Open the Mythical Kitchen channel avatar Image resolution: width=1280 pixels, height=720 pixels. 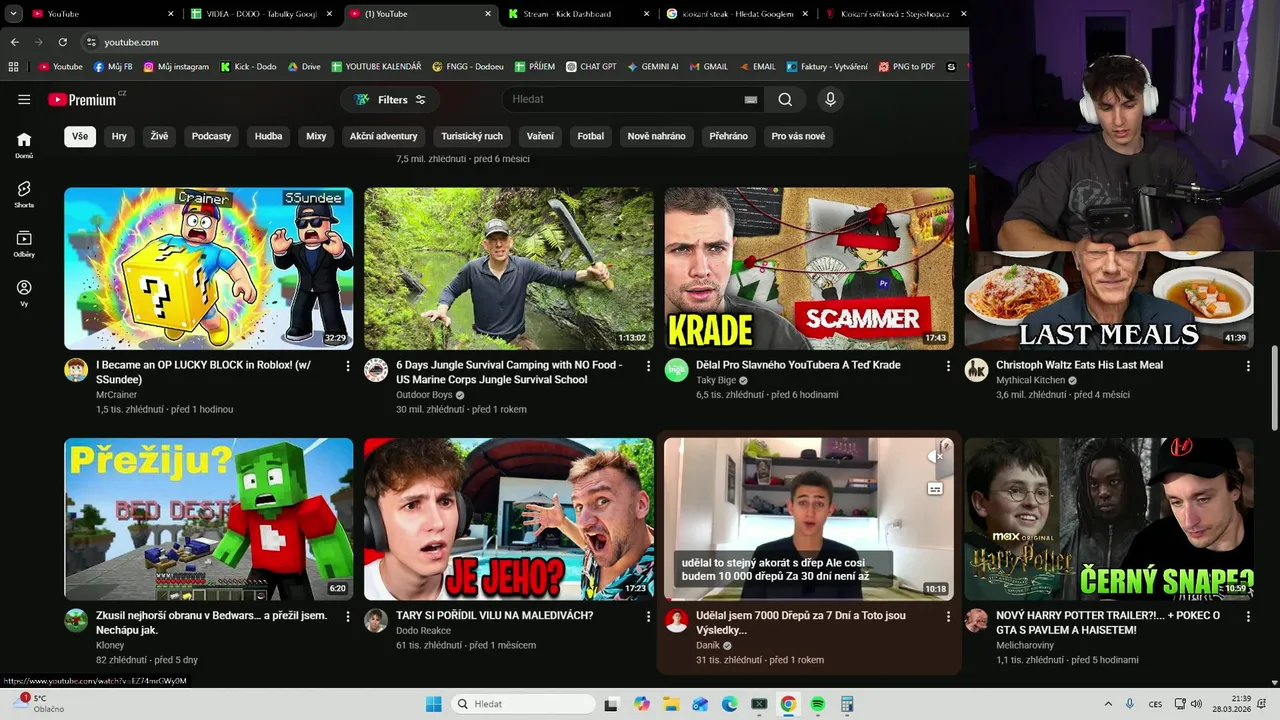pos(976,370)
